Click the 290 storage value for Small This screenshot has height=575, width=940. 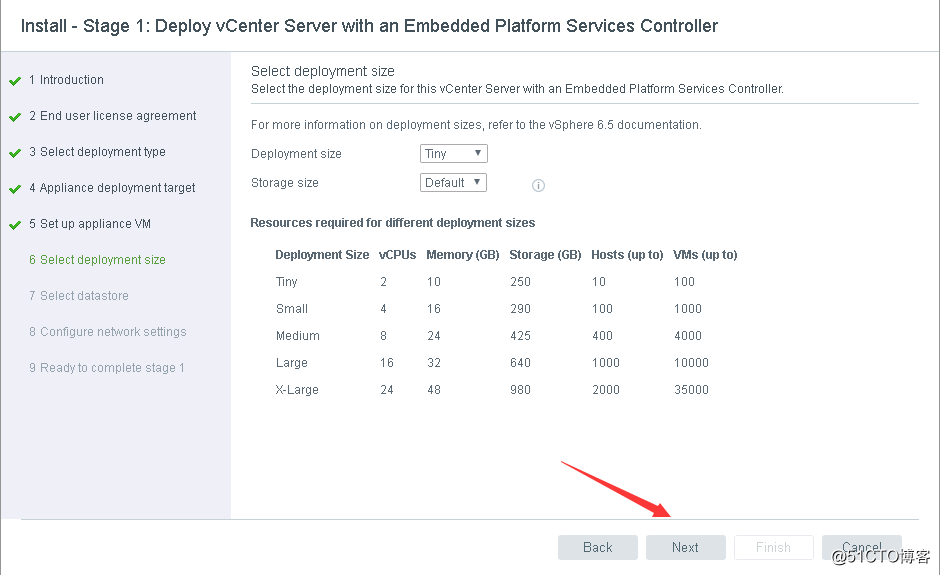[x=520, y=309]
